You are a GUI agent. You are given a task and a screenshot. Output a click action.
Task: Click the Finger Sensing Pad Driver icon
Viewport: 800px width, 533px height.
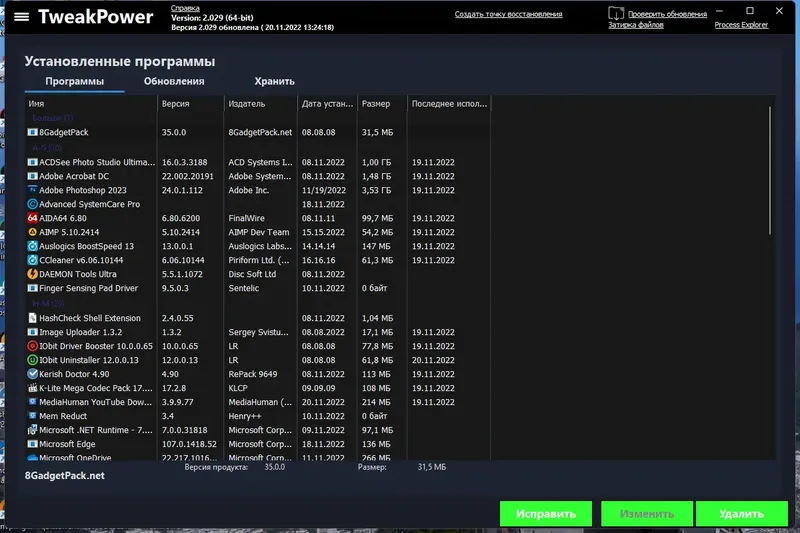point(33,288)
